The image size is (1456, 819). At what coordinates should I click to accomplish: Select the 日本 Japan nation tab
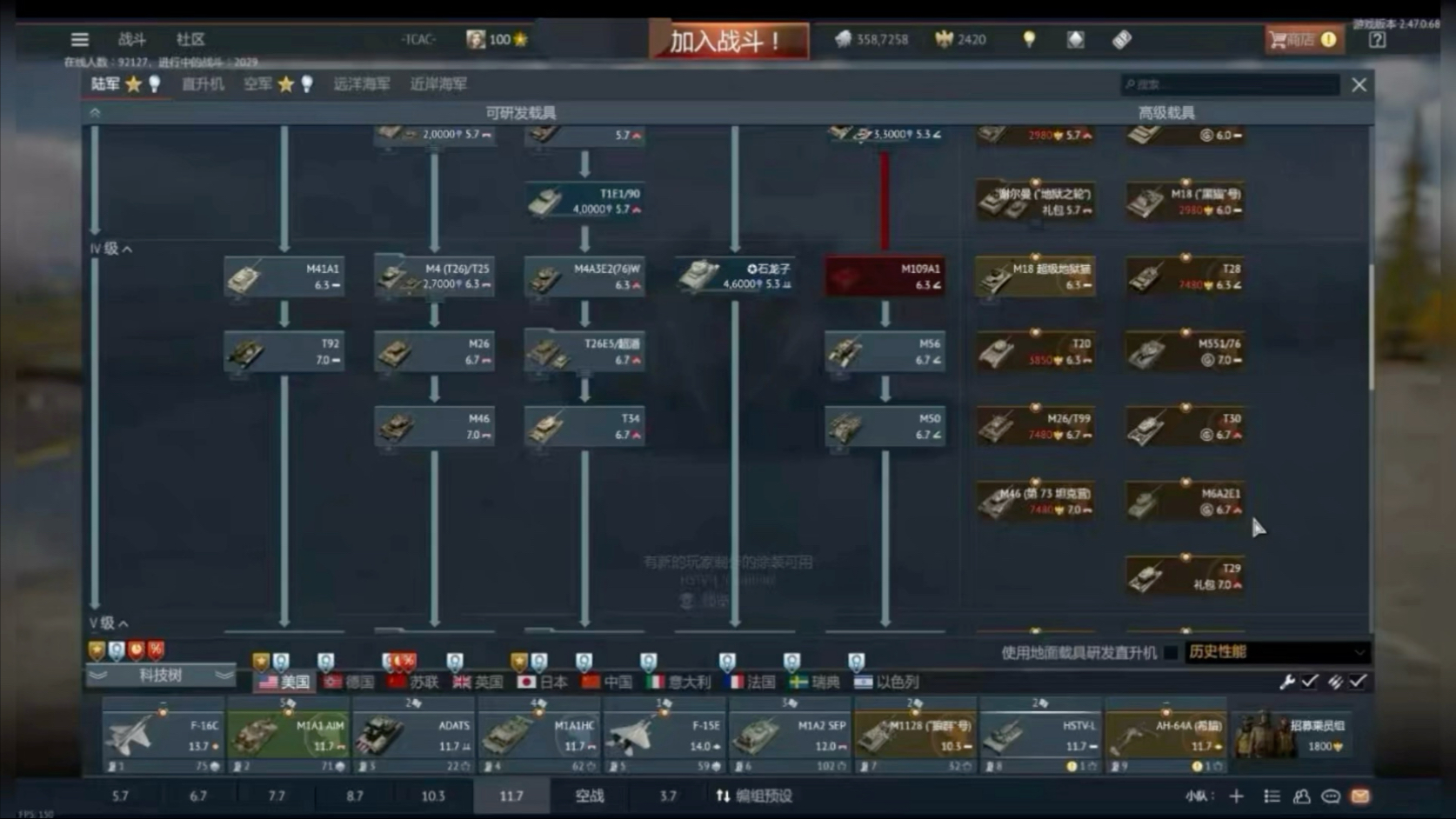click(x=543, y=682)
